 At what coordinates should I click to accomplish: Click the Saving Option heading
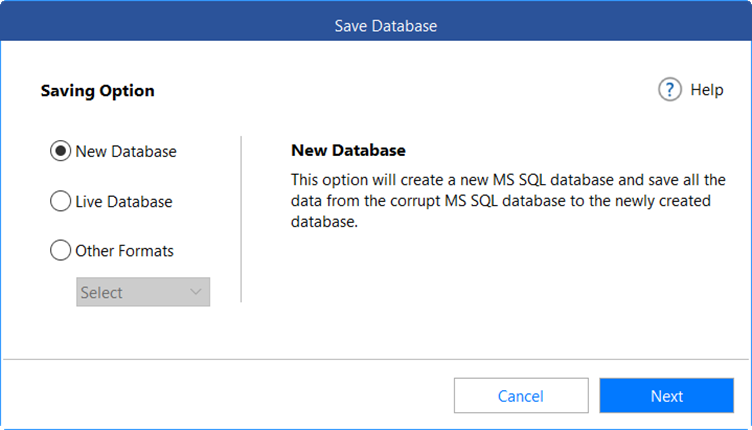coord(97,91)
